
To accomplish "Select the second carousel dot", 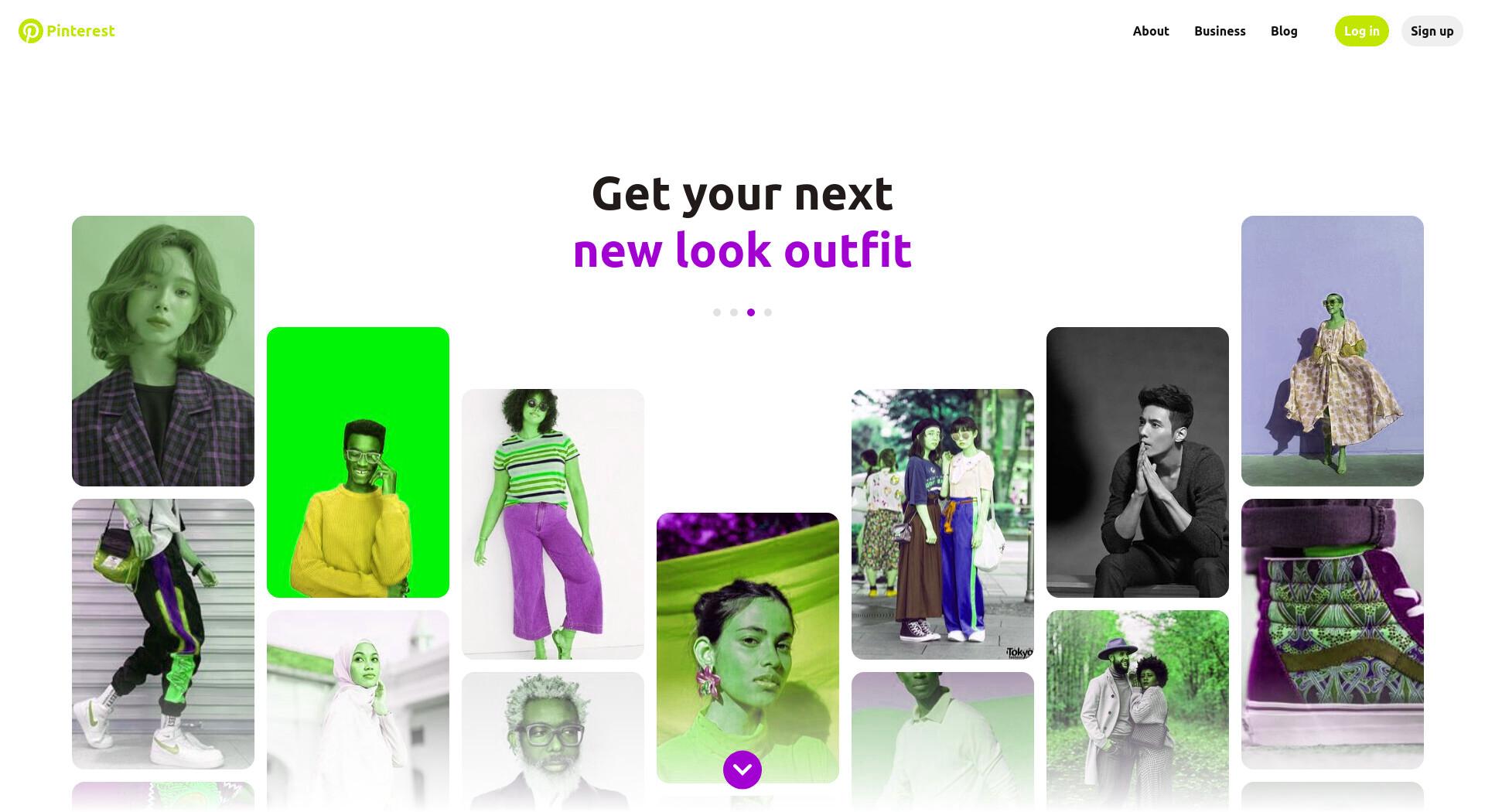I will (734, 312).
